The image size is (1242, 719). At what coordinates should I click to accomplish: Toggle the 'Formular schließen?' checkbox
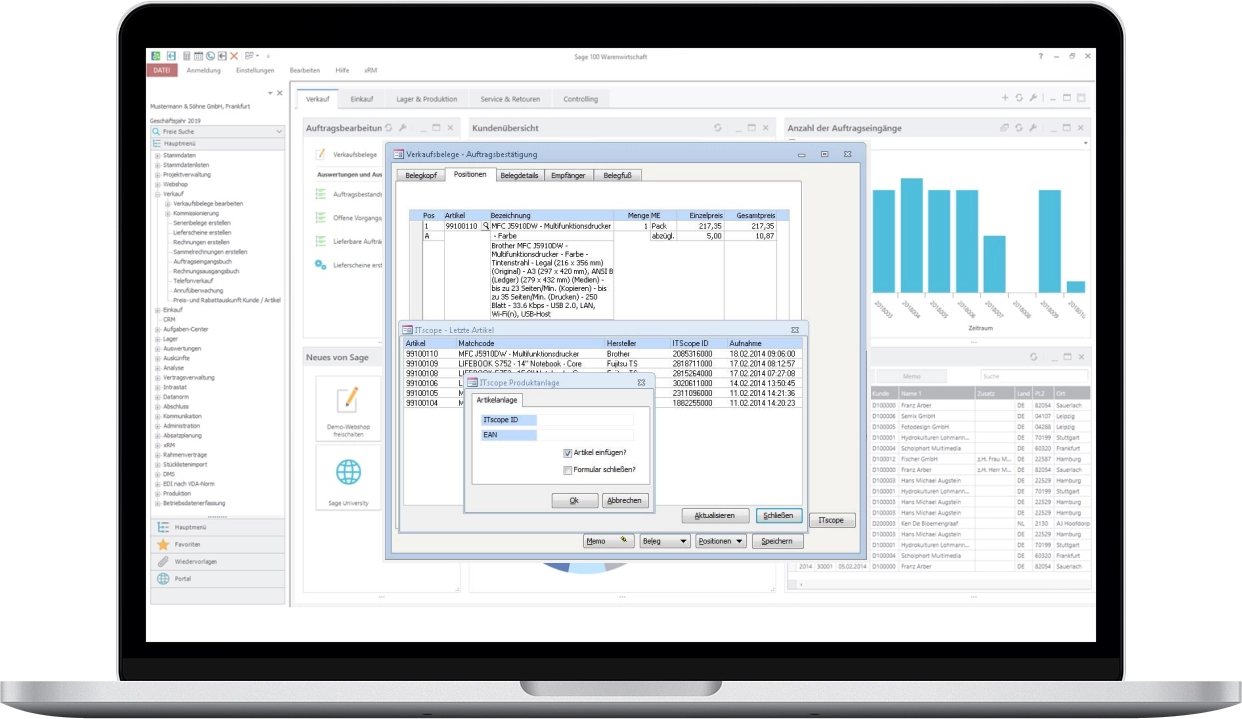[567, 469]
